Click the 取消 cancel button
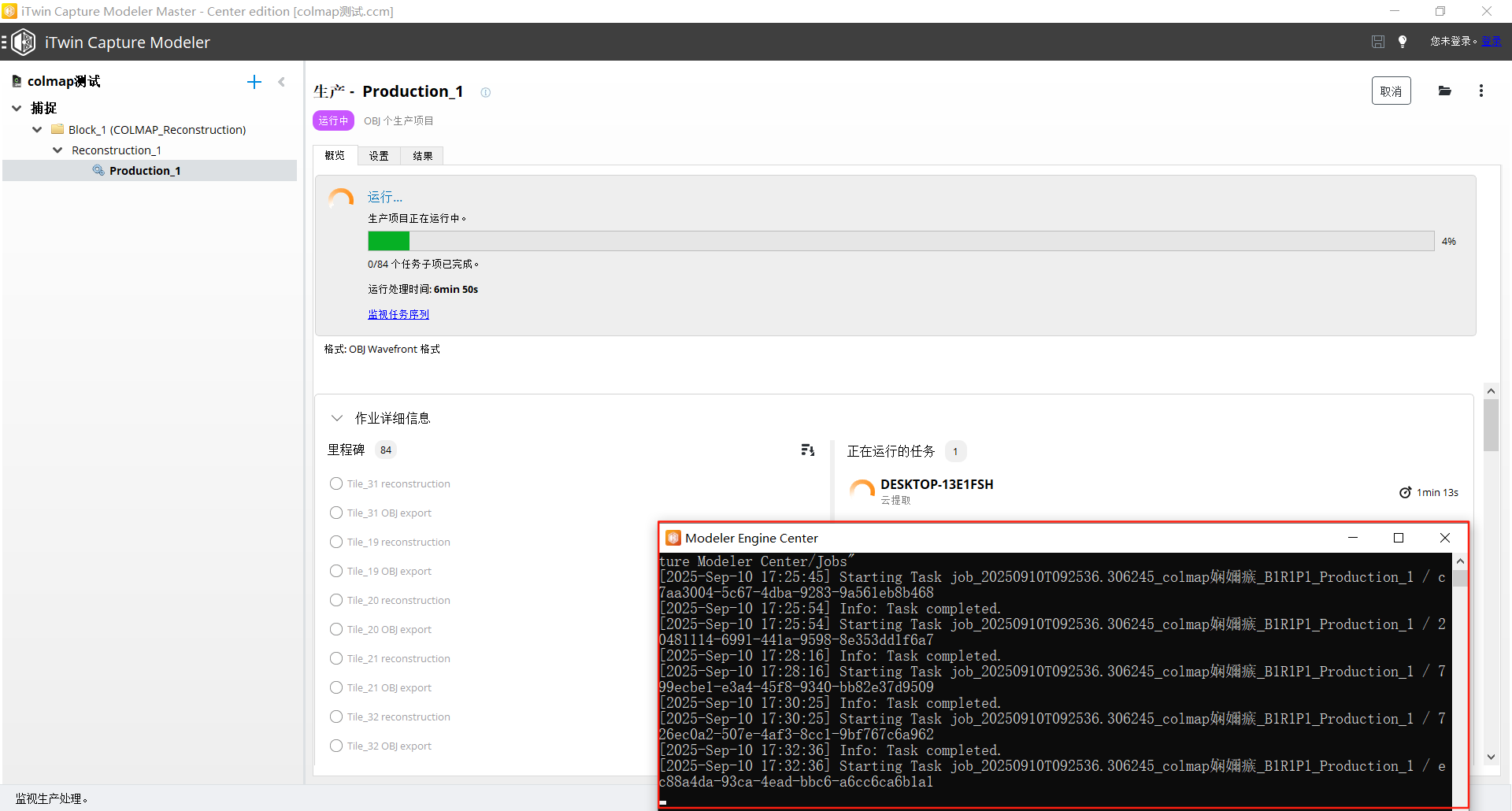The image size is (1512, 811). [x=1390, y=91]
